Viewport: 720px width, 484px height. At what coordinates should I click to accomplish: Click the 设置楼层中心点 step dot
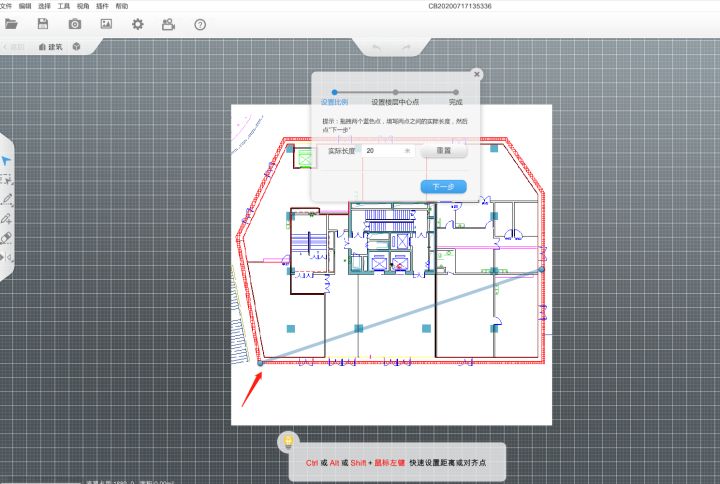pos(395,92)
